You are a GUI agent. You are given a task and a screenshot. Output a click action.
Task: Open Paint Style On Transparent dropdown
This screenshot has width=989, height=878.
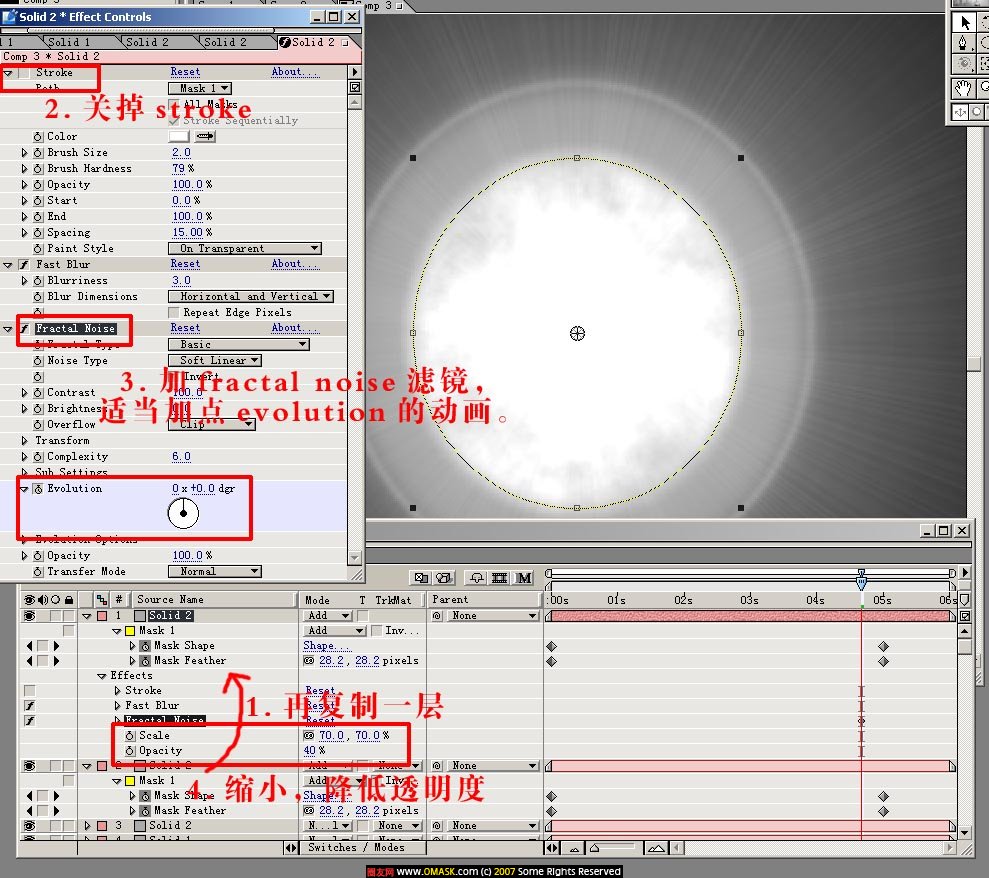tap(245, 249)
